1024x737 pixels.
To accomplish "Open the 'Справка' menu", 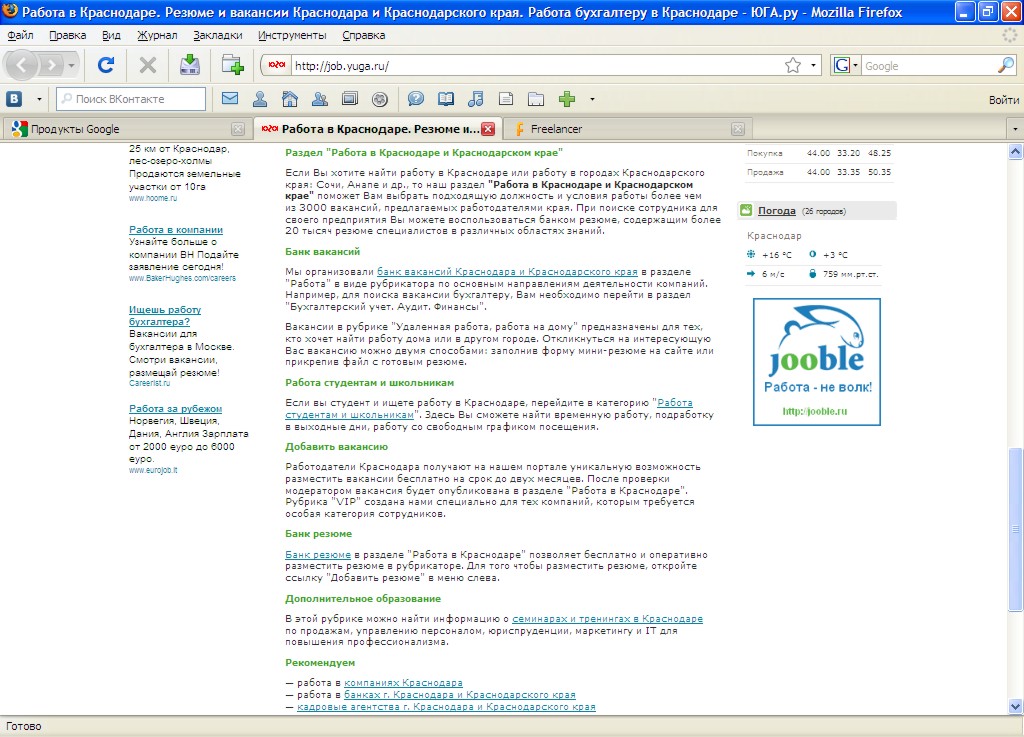I will [x=363, y=35].
